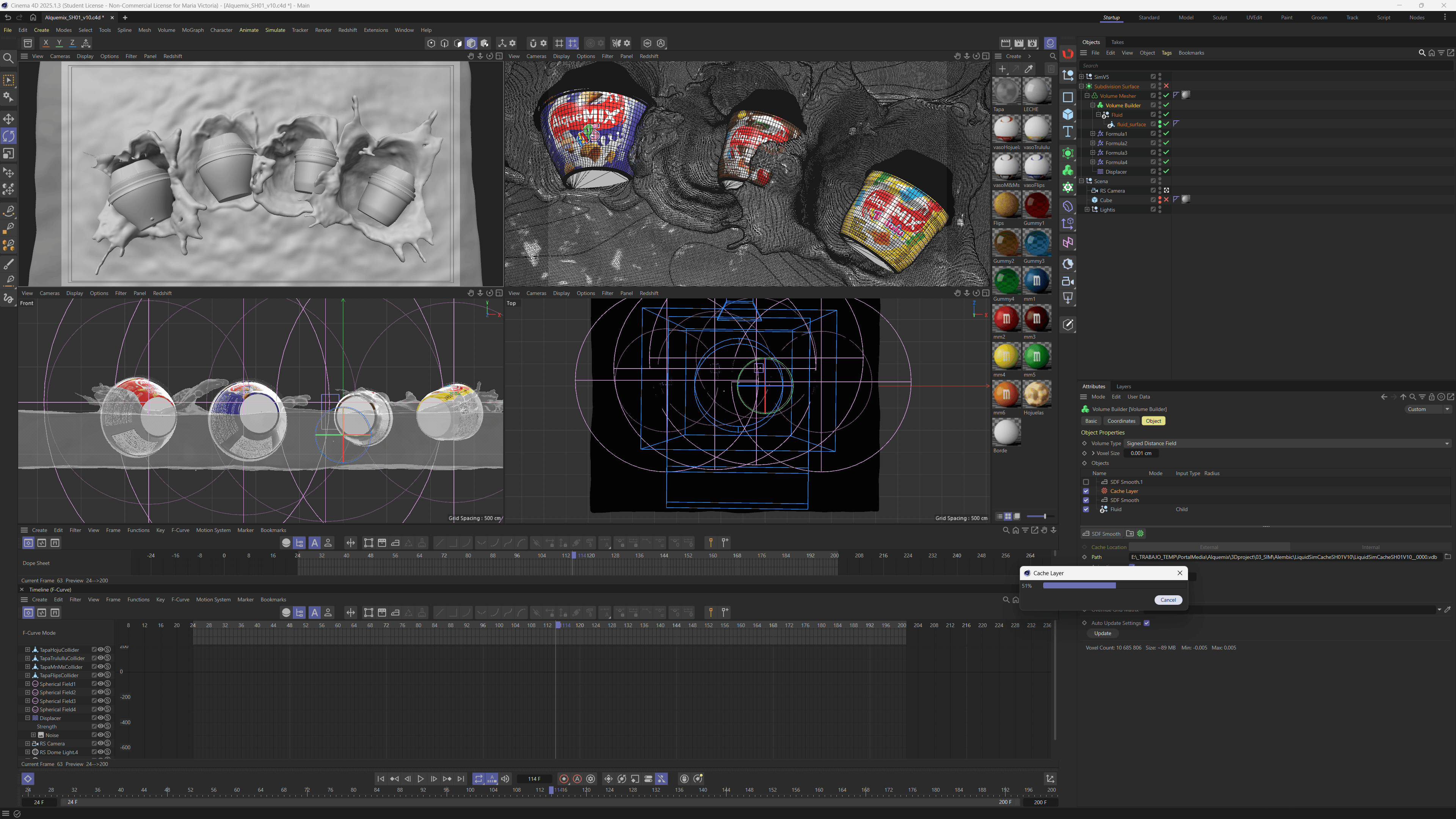1456x819 pixels.
Task: Cancel the Cache Layer progress dialog
Action: click(1168, 600)
